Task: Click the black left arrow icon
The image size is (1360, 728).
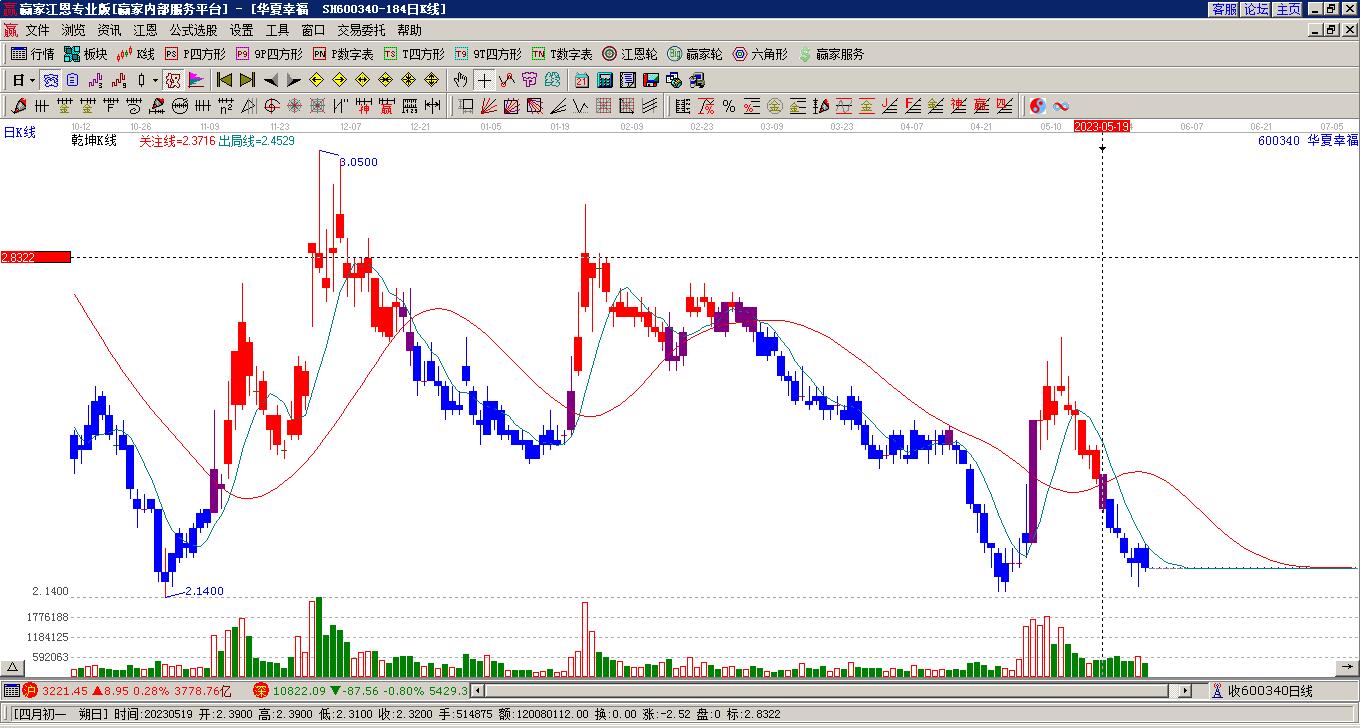Action: tap(270, 80)
